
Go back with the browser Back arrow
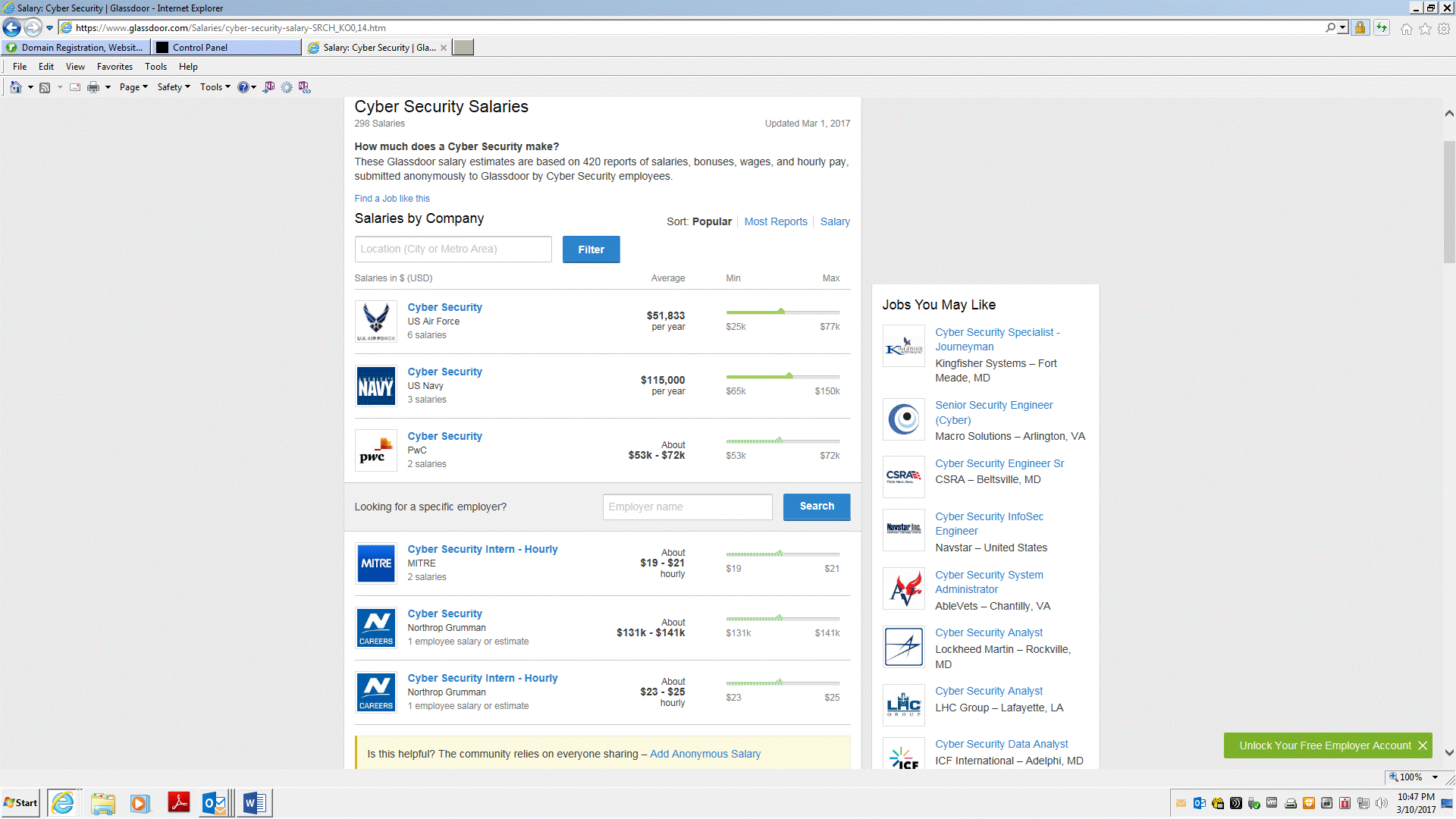pos(12,28)
